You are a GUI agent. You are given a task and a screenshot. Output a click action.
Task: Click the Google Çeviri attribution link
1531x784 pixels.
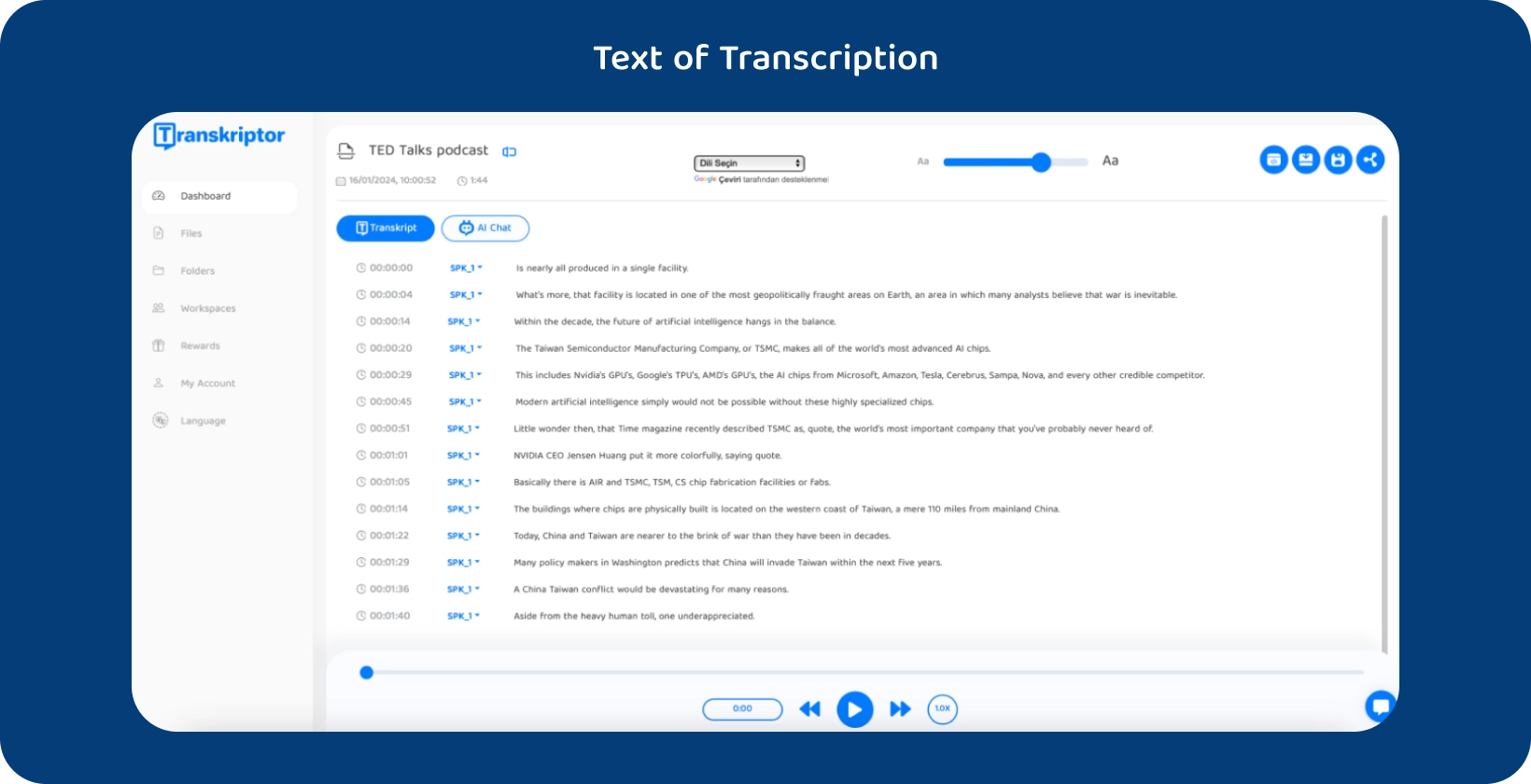point(761,179)
